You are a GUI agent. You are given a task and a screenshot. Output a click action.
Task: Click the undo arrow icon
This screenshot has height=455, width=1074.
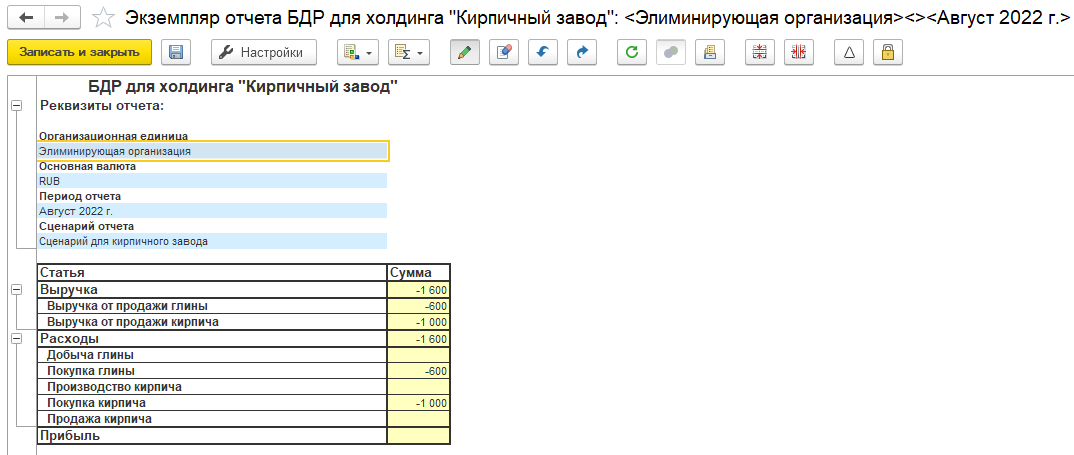coord(542,52)
